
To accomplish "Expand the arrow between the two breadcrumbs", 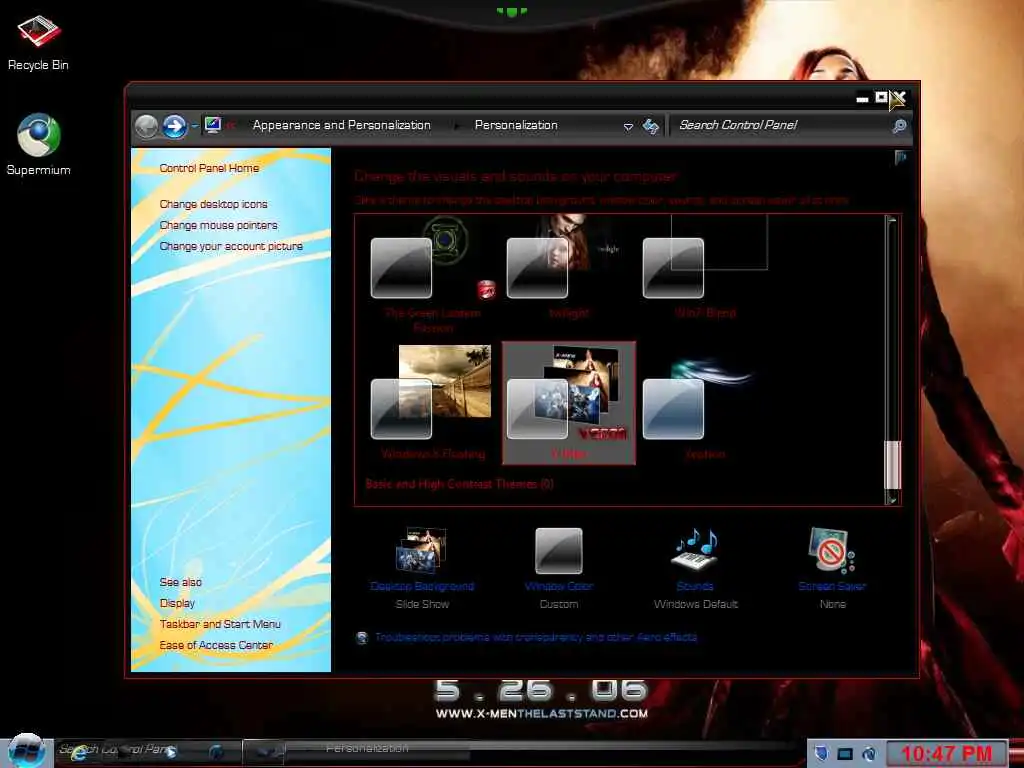I will (x=456, y=125).
